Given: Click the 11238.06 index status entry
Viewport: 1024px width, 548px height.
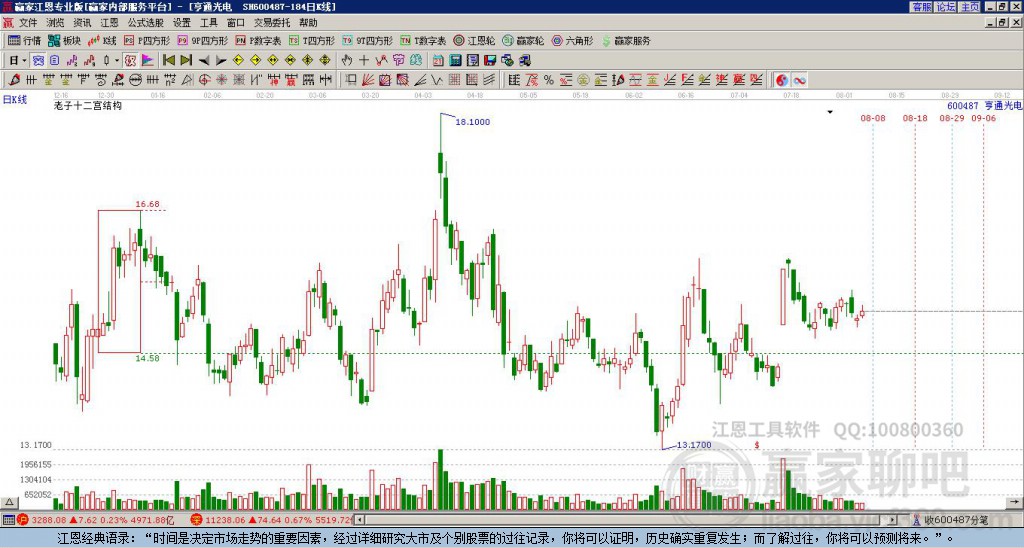Looking at the screenshot, I should coord(273,520).
